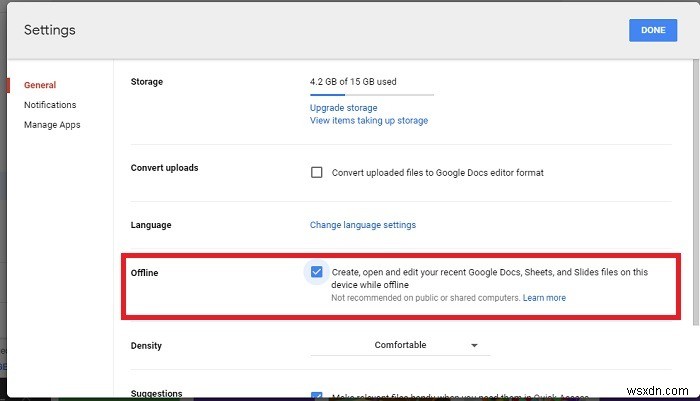700x401 pixels.
Task: Click the settings dialog scrollbar
Action: (696, 192)
